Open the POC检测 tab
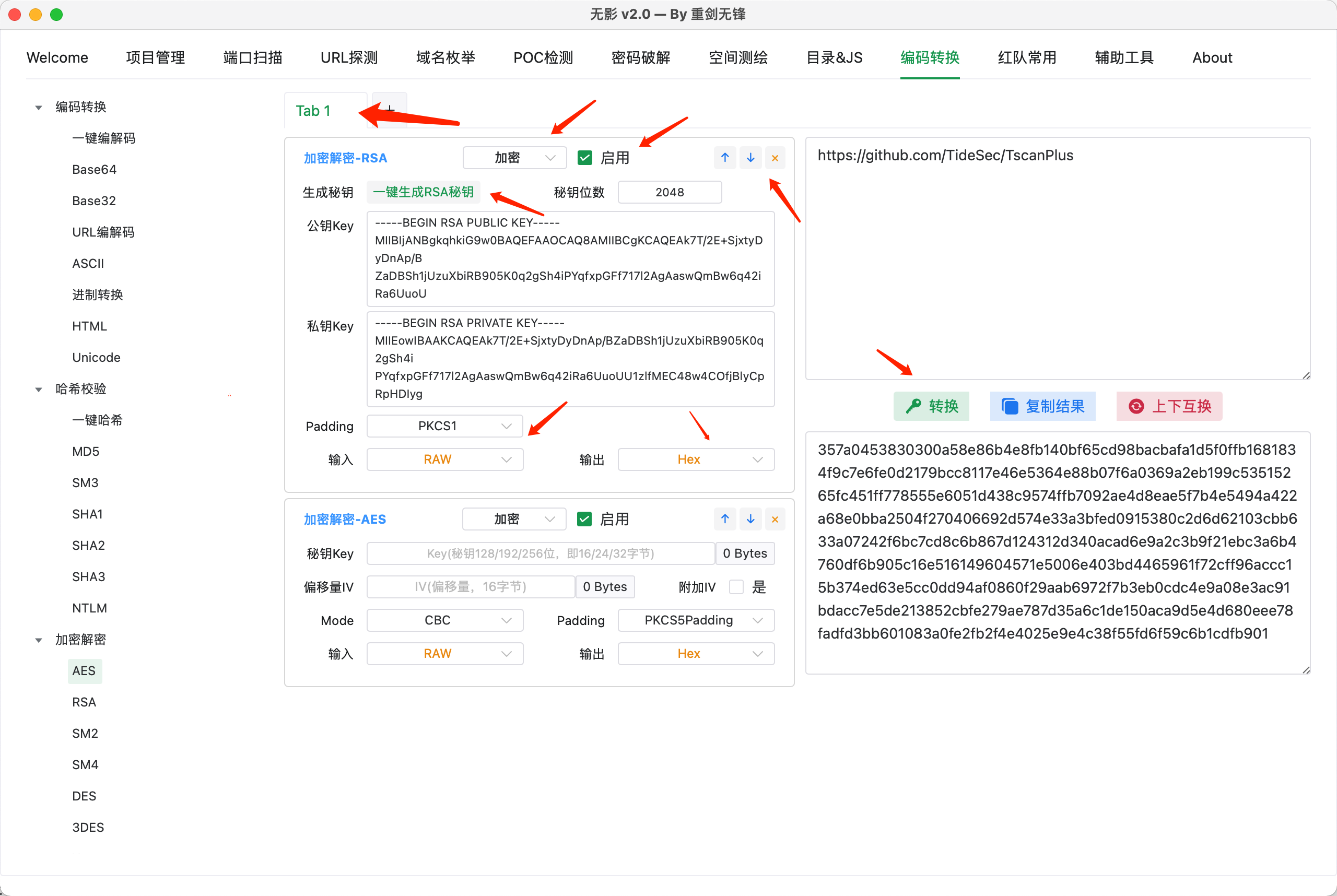Viewport: 1337px width, 896px height. click(x=543, y=58)
